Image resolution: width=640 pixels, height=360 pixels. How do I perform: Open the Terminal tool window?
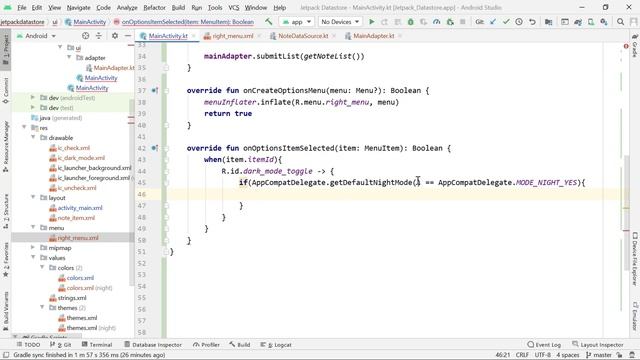97,345
